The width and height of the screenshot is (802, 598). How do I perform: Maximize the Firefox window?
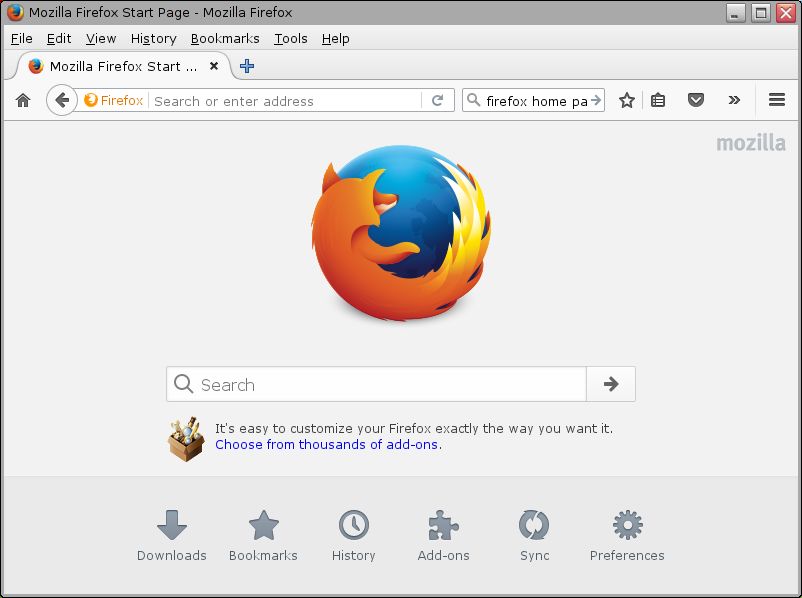[761, 12]
